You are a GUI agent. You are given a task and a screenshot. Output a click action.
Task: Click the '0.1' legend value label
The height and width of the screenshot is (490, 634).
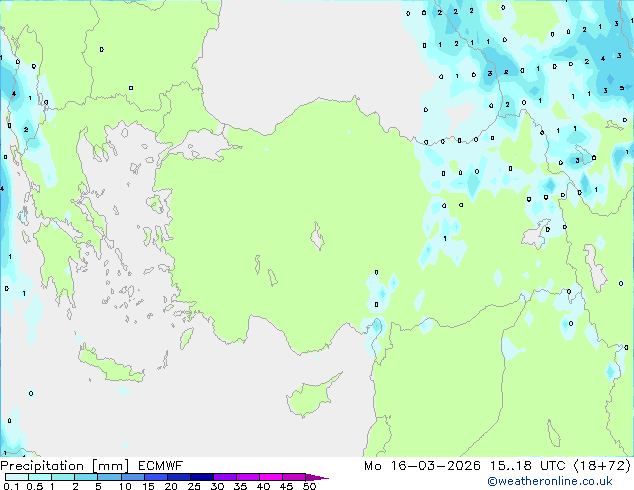pos(11,486)
